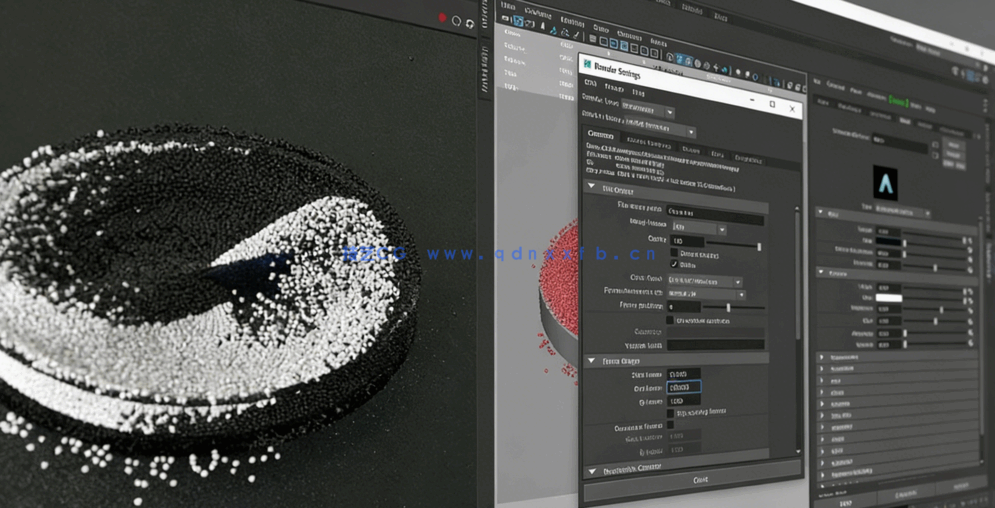Click the highlighted select tool icon in main toolbar
The image size is (995, 508).
(x=518, y=22)
